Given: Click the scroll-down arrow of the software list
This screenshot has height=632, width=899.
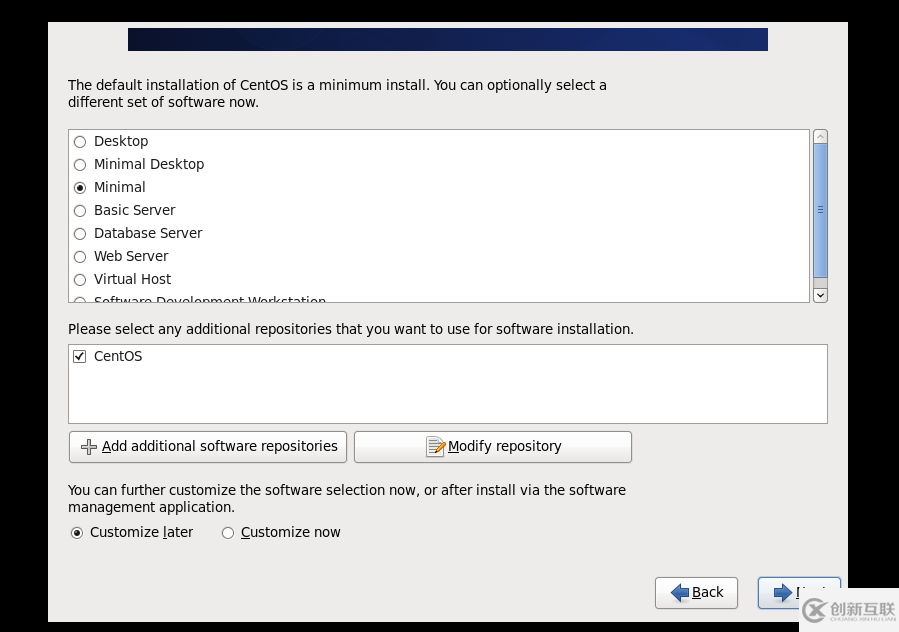Looking at the screenshot, I should pyautogui.click(x=820, y=295).
